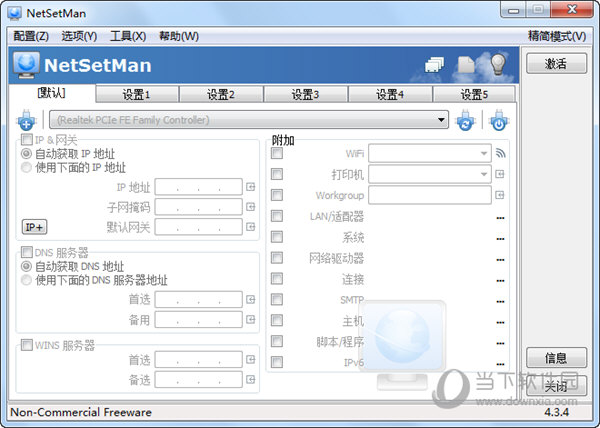The width and height of the screenshot is (600, 428).
Task: Tick the IPv6 checkbox
Action: tap(277, 362)
